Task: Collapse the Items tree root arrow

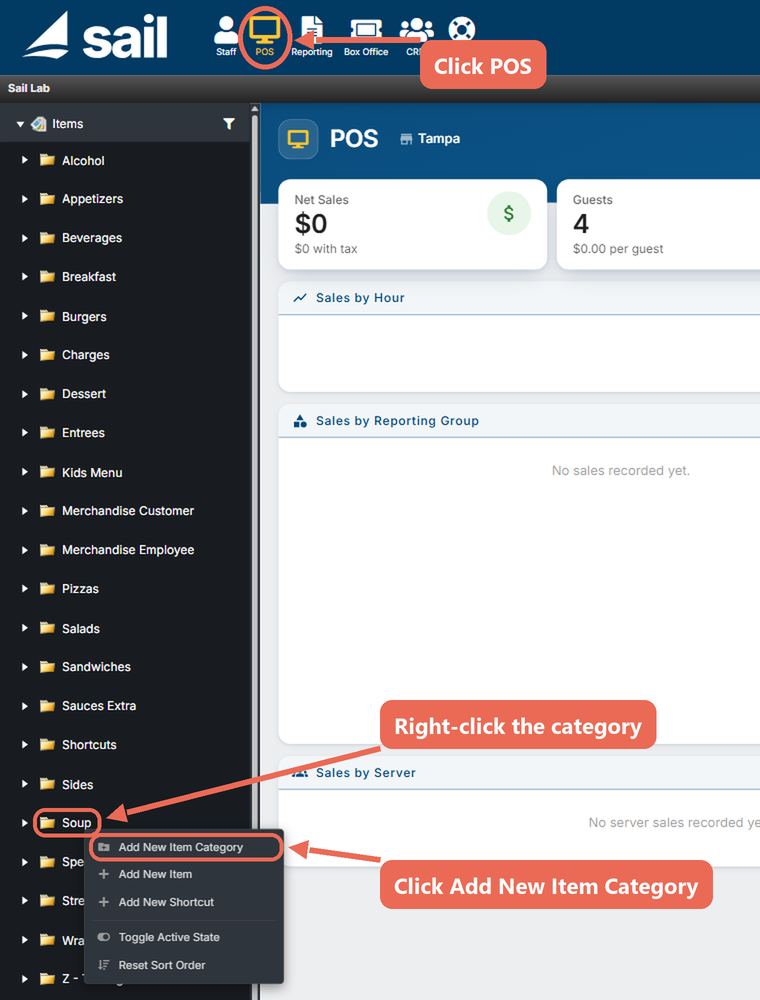Action: (20, 124)
